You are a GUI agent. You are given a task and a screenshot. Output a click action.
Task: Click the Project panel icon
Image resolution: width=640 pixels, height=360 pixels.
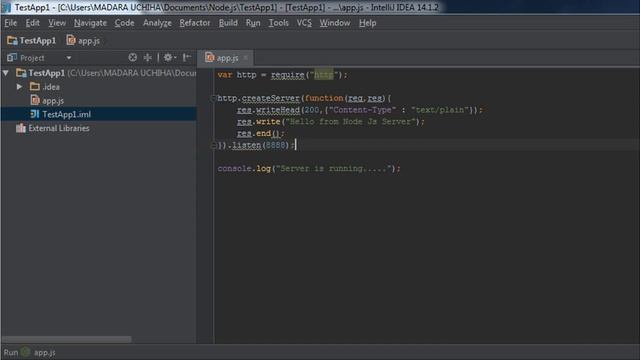pyautogui.click(x=12, y=58)
